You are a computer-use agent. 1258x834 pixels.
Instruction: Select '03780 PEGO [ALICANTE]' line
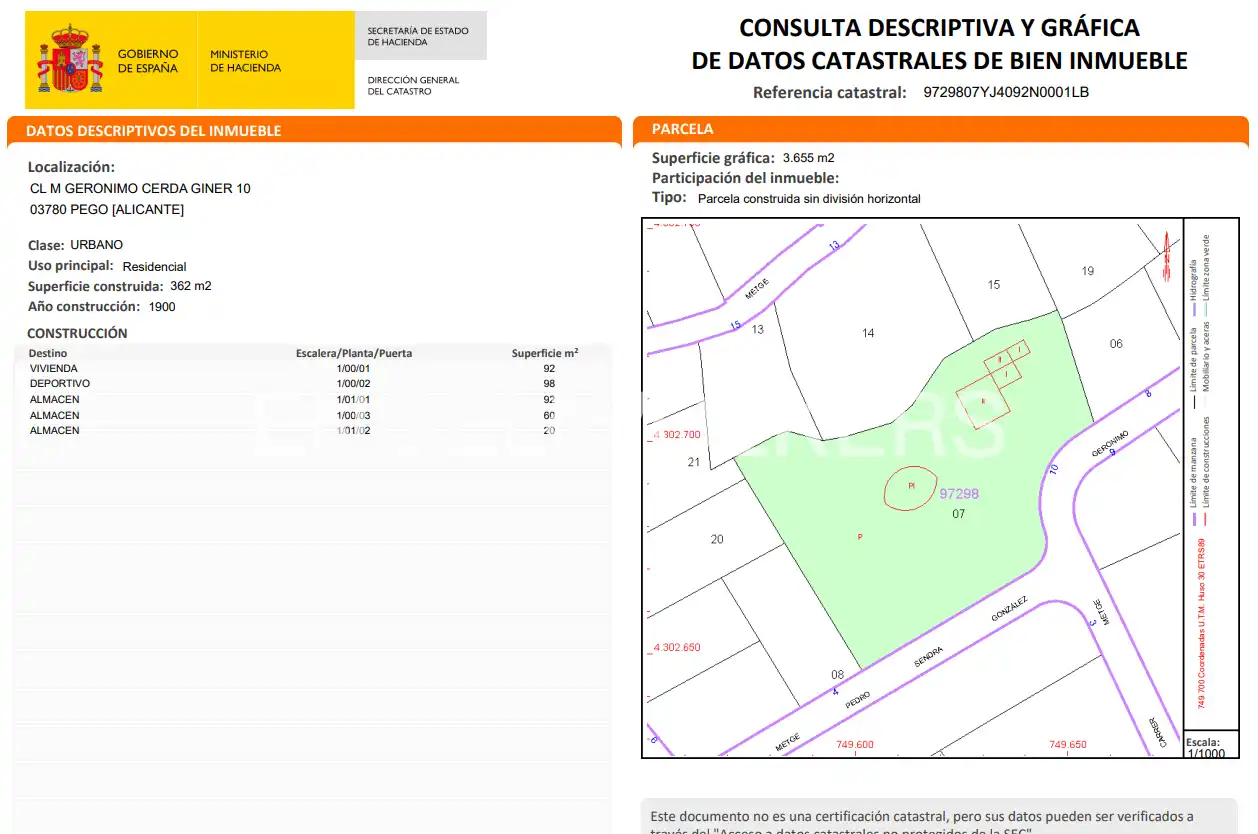click(x=107, y=209)
